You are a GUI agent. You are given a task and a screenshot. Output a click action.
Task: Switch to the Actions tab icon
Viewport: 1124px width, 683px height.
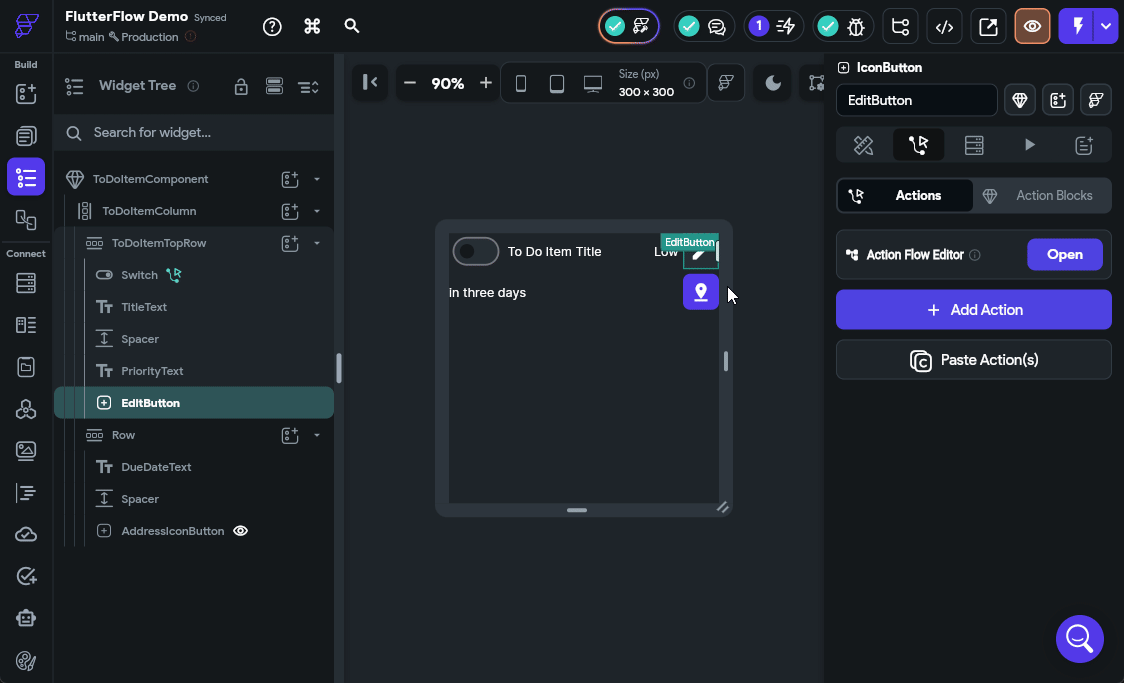point(918,145)
